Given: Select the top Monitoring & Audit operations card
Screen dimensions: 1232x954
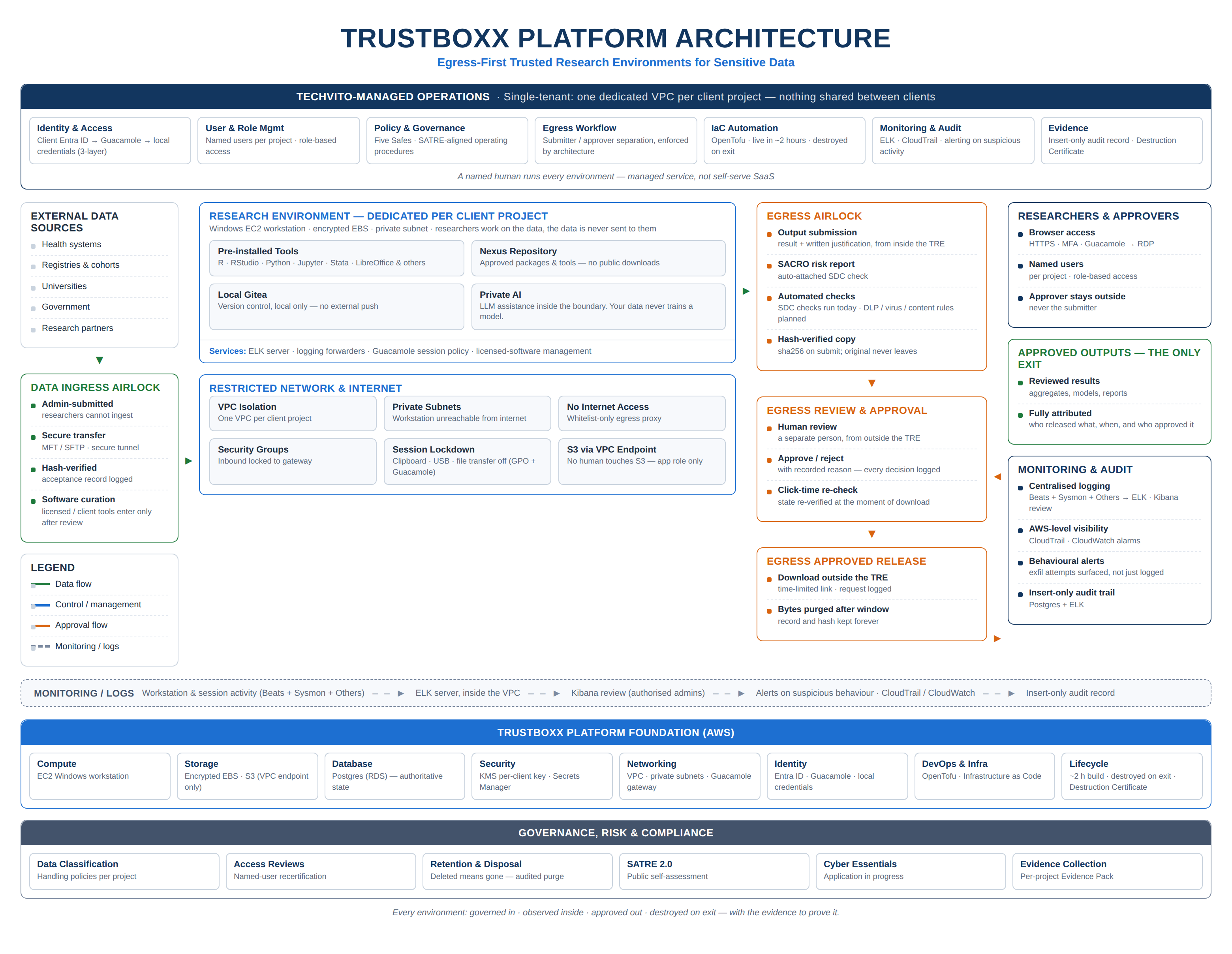Looking at the screenshot, I should (x=953, y=141).
